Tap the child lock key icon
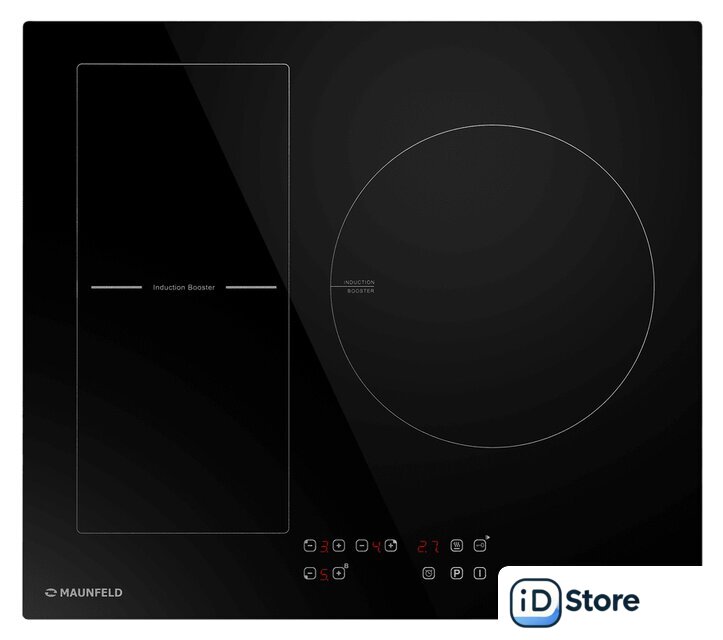This screenshot has width=723, height=640. tap(481, 546)
